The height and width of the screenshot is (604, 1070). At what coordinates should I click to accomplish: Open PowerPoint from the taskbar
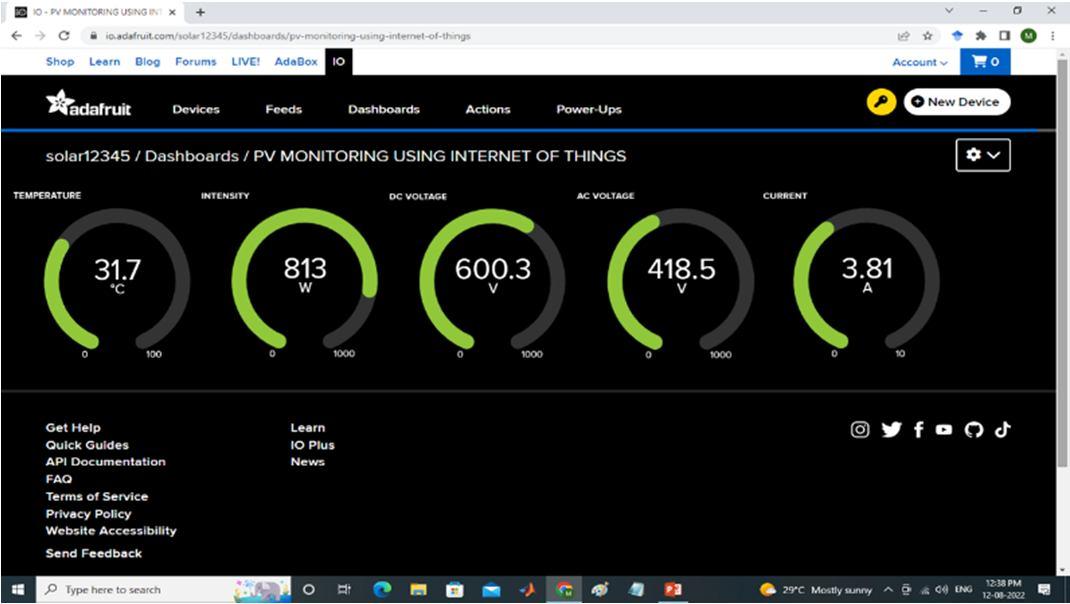(673, 590)
